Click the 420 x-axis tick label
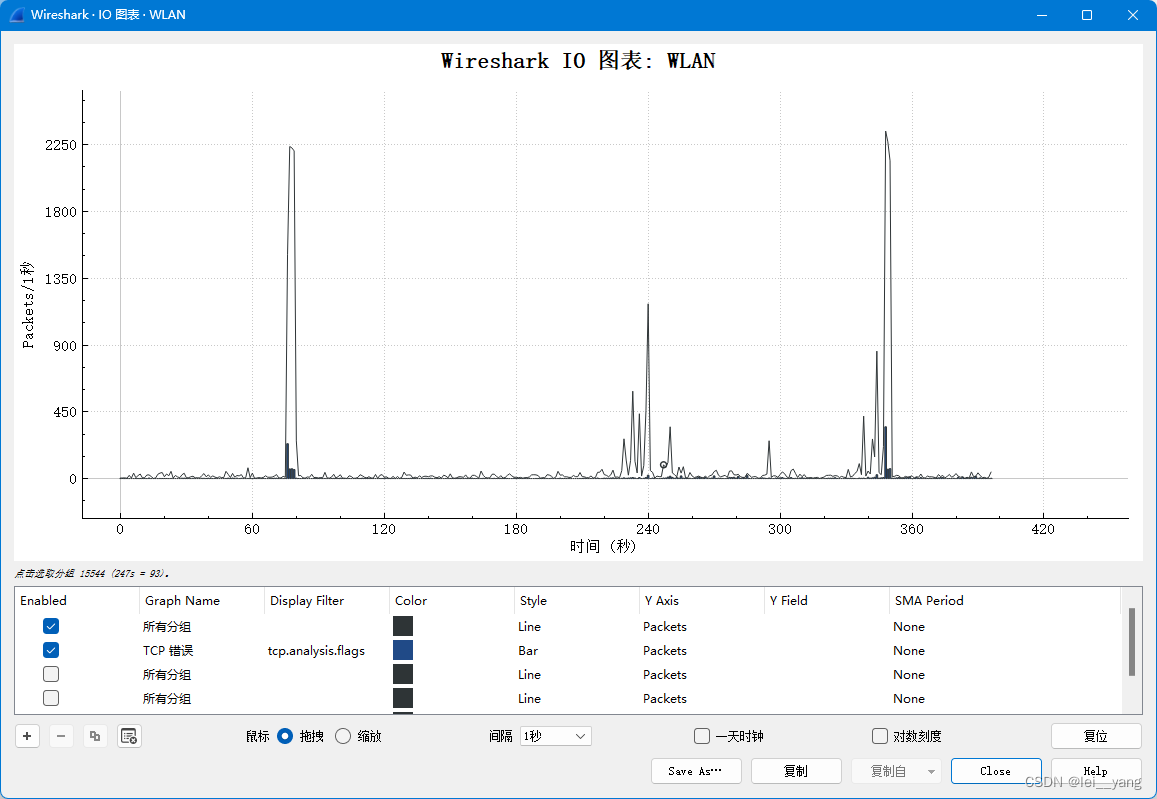Viewport: 1157px width, 799px height. (1043, 529)
